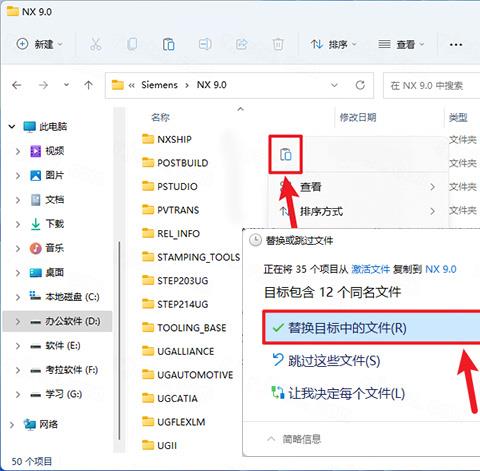Select the PVTRANS folder
This screenshot has height=471, width=480.
coord(170,210)
